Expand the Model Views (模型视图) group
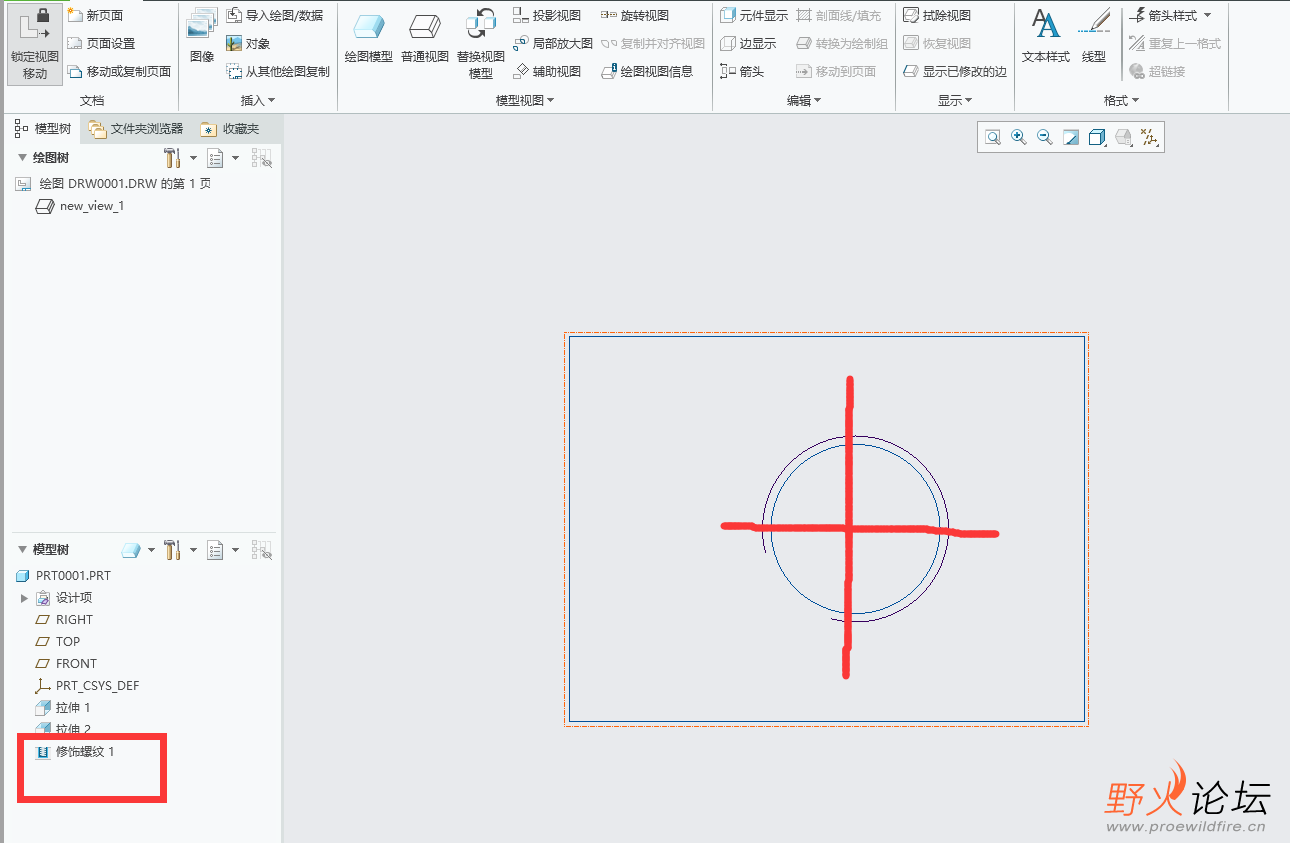Viewport: 1290px width, 843px height. pos(525,100)
